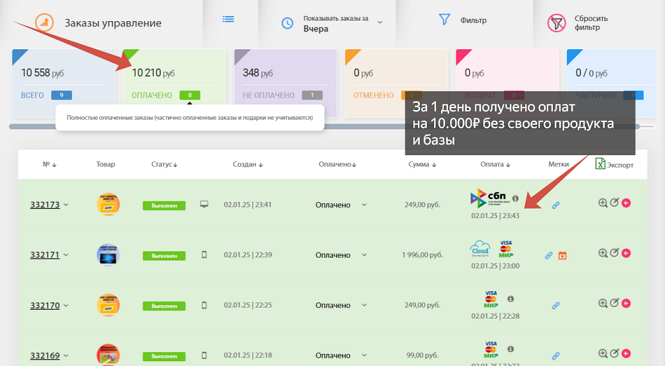Open order number 332169 link
The height and width of the screenshot is (366, 665).
click(x=45, y=356)
